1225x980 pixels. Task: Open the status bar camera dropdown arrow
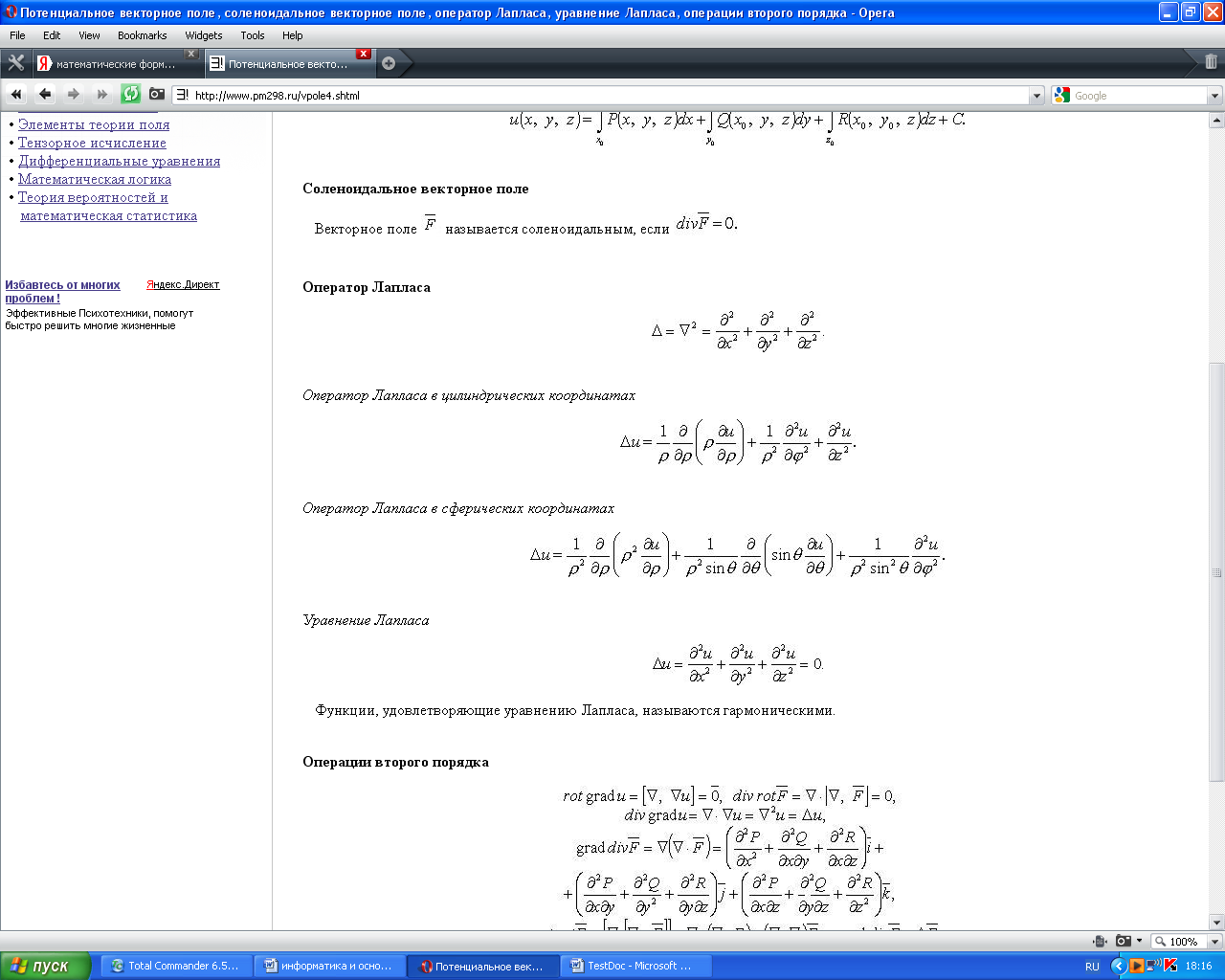1139,941
